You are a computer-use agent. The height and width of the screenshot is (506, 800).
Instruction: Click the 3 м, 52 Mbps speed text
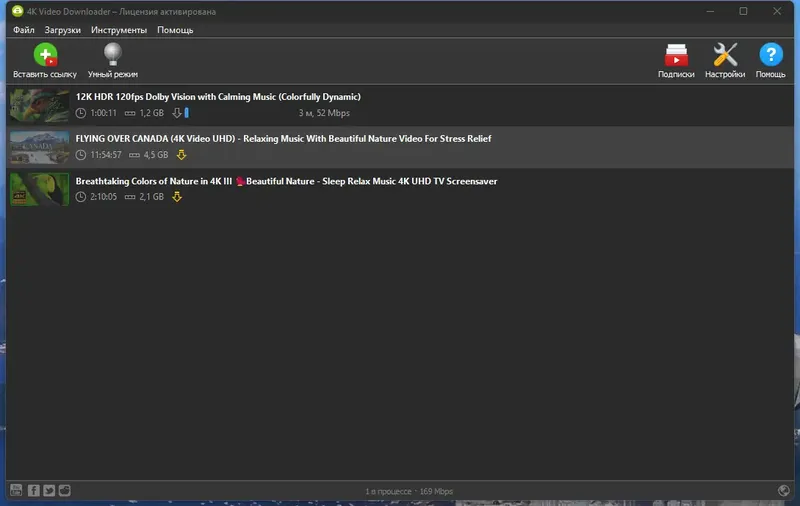(x=324, y=113)
